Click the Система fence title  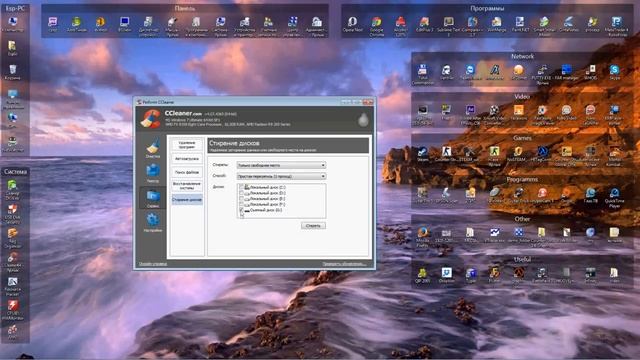pos(15,172)
